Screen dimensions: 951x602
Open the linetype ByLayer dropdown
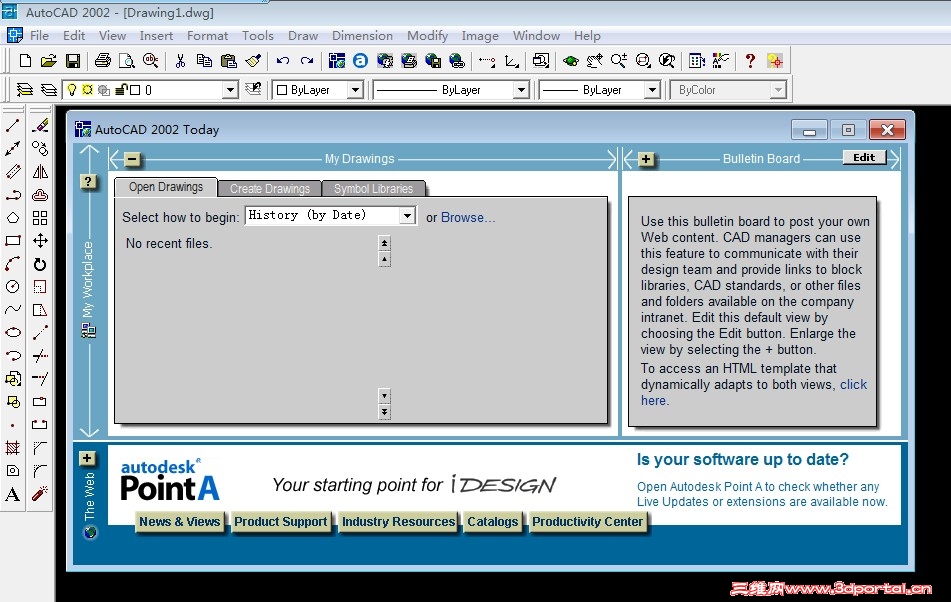point(521,90)
